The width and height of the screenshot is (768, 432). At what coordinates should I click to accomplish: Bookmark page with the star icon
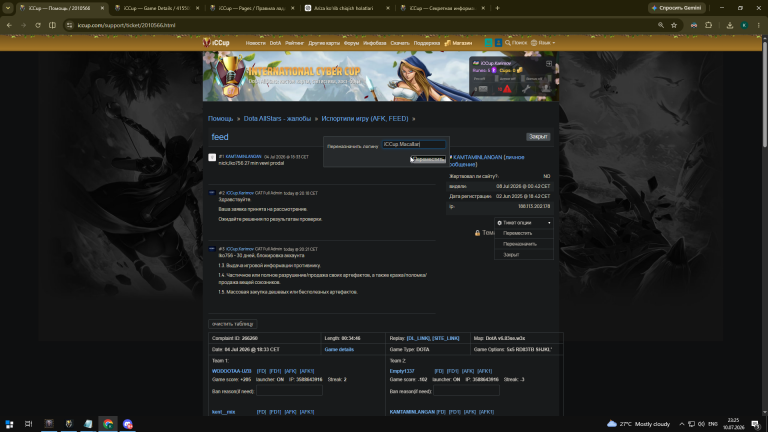click(674, 25)
